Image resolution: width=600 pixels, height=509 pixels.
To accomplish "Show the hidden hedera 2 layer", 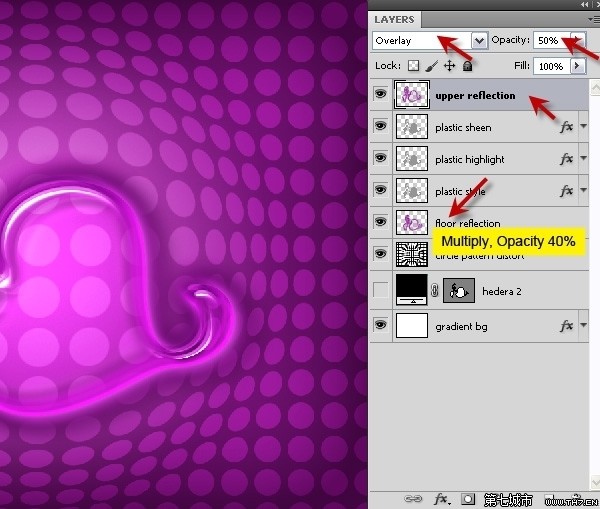I will pos(381,291).
